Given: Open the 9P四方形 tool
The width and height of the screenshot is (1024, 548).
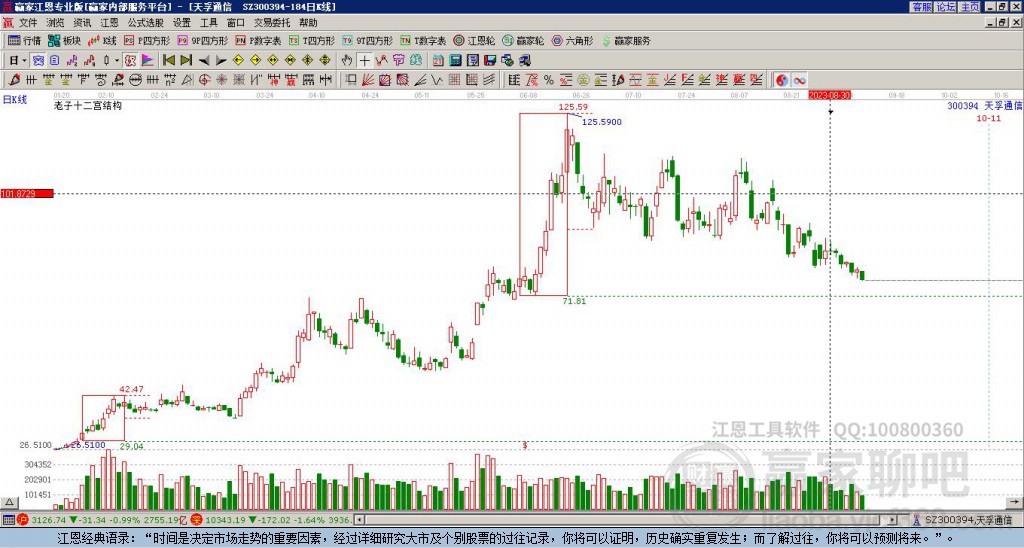Looking at the screenshot, I should (203, 40).
